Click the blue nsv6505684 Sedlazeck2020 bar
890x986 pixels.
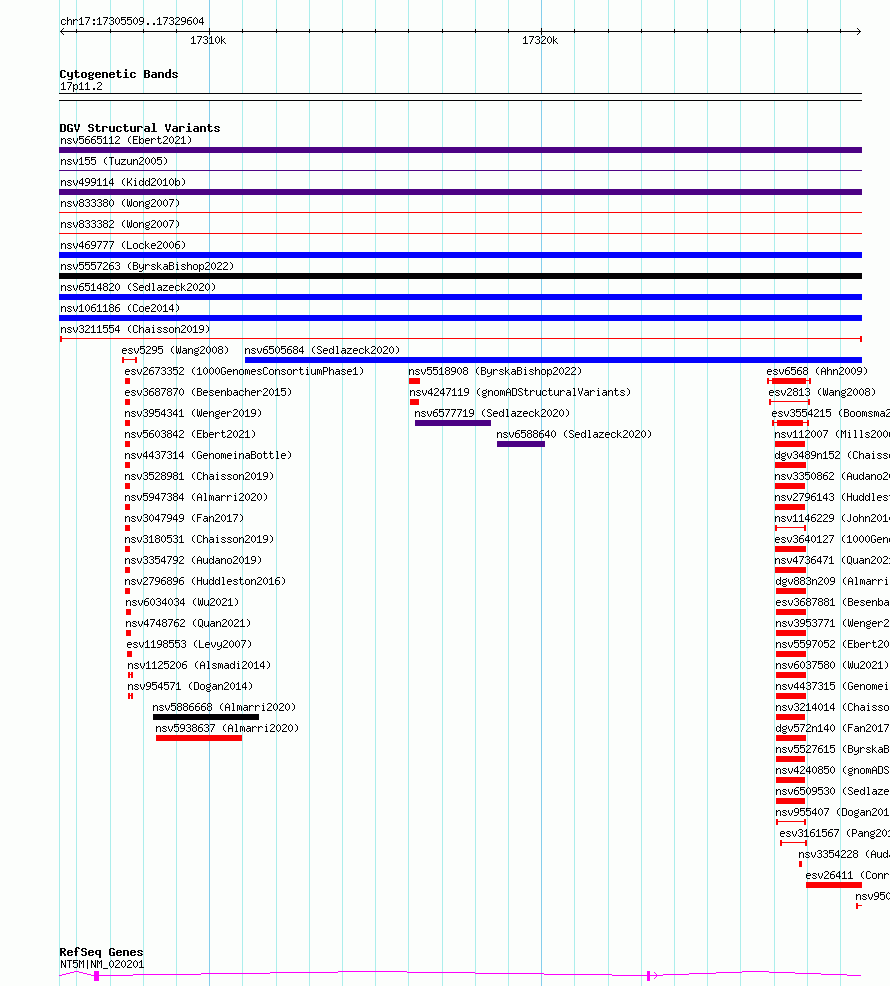click(x=553, y=360)
